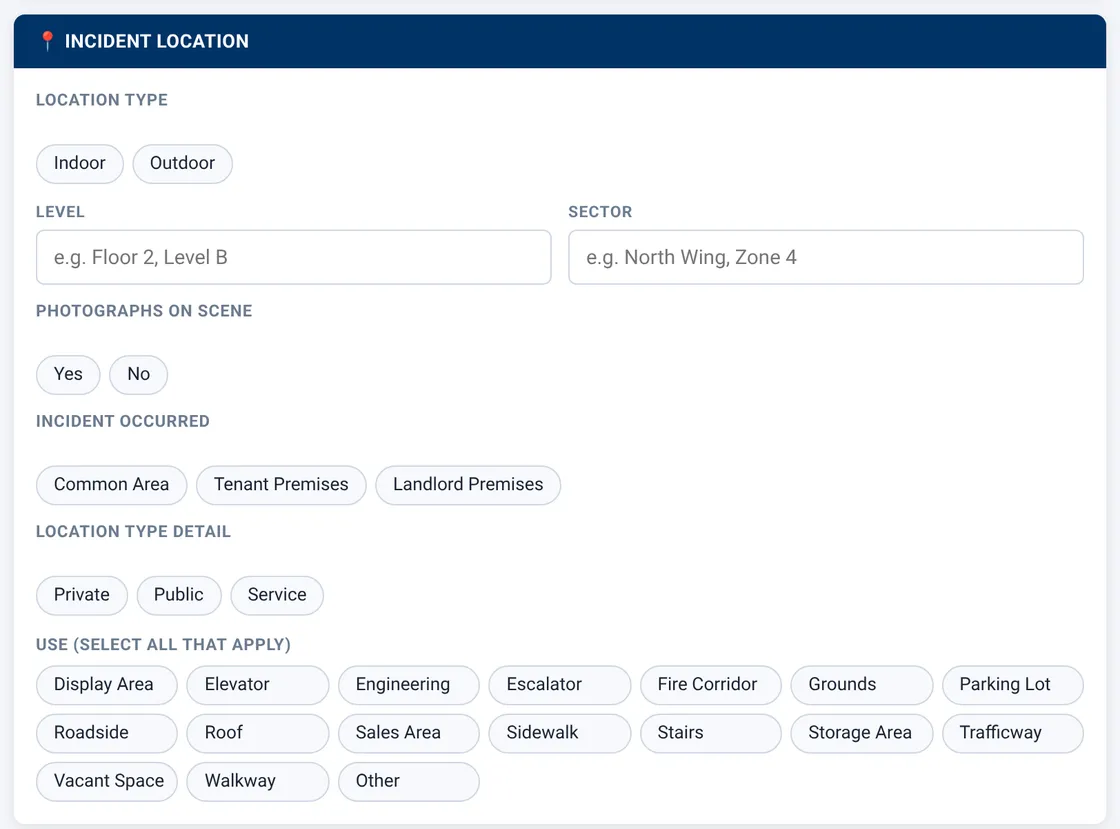This screenshot has width=1120, height=829.
Task: Click the Location Type Detail label
Action: tap(134, 532)
